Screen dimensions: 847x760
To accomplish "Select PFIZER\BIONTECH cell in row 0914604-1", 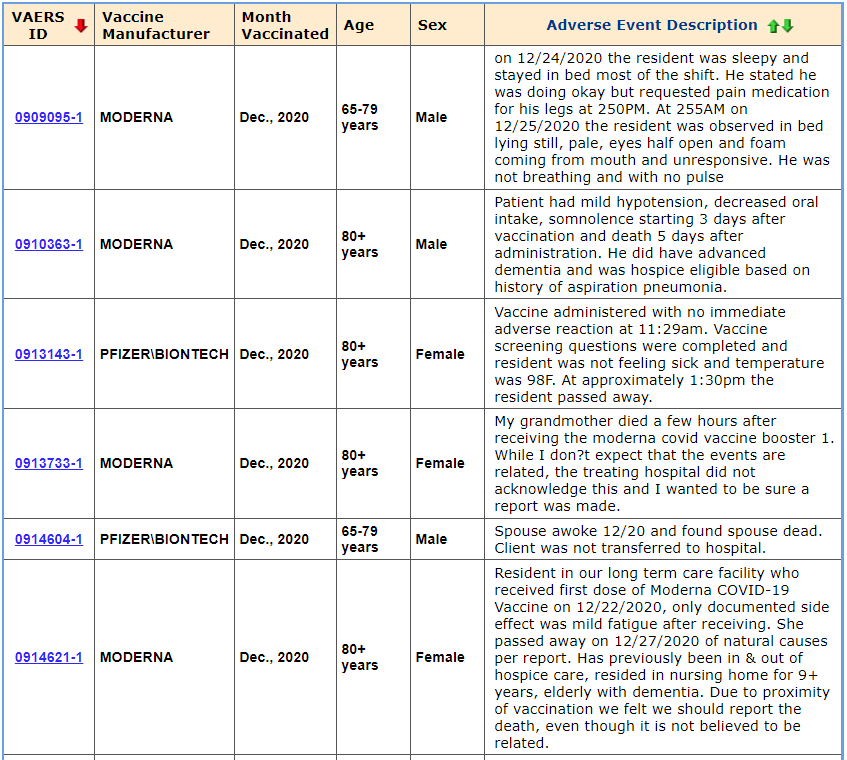I will pos(164,539).
